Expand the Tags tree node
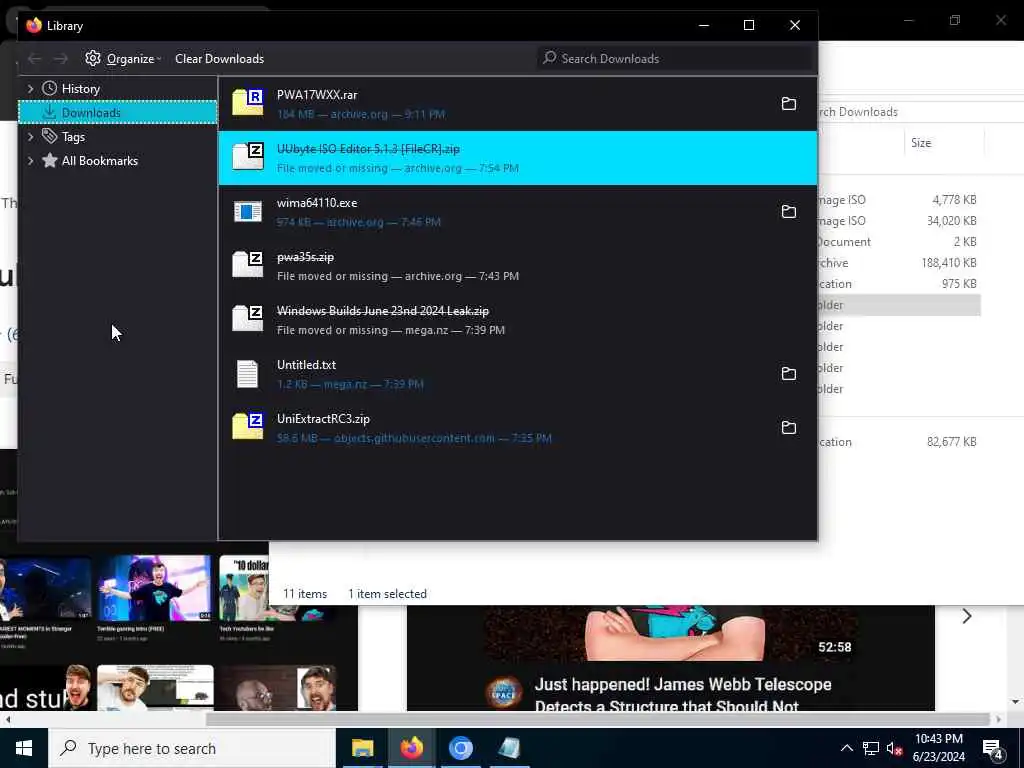The image size is (1024, 768). [x=30, y=136]
